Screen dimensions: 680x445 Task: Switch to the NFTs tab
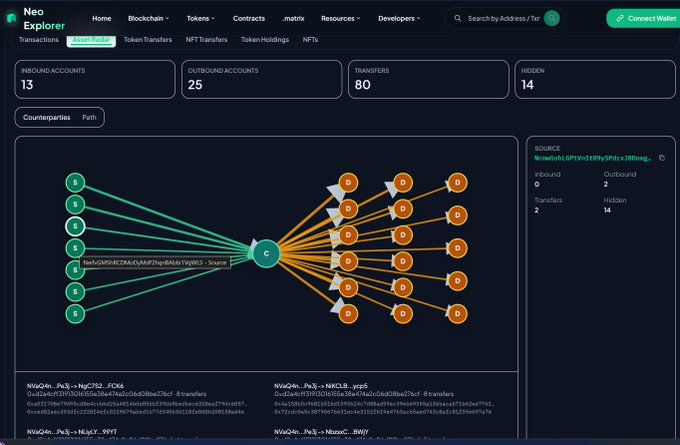coord(310,39)
